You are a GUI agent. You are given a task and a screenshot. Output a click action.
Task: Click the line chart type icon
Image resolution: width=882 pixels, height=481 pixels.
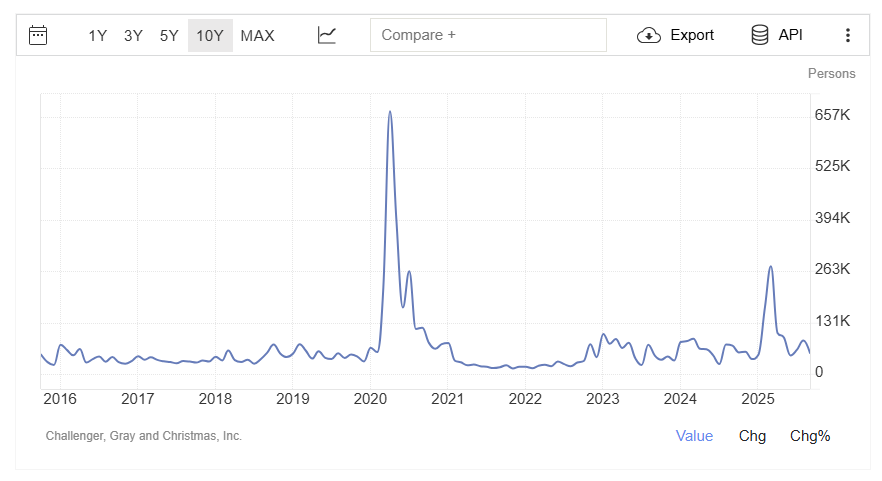327,35
